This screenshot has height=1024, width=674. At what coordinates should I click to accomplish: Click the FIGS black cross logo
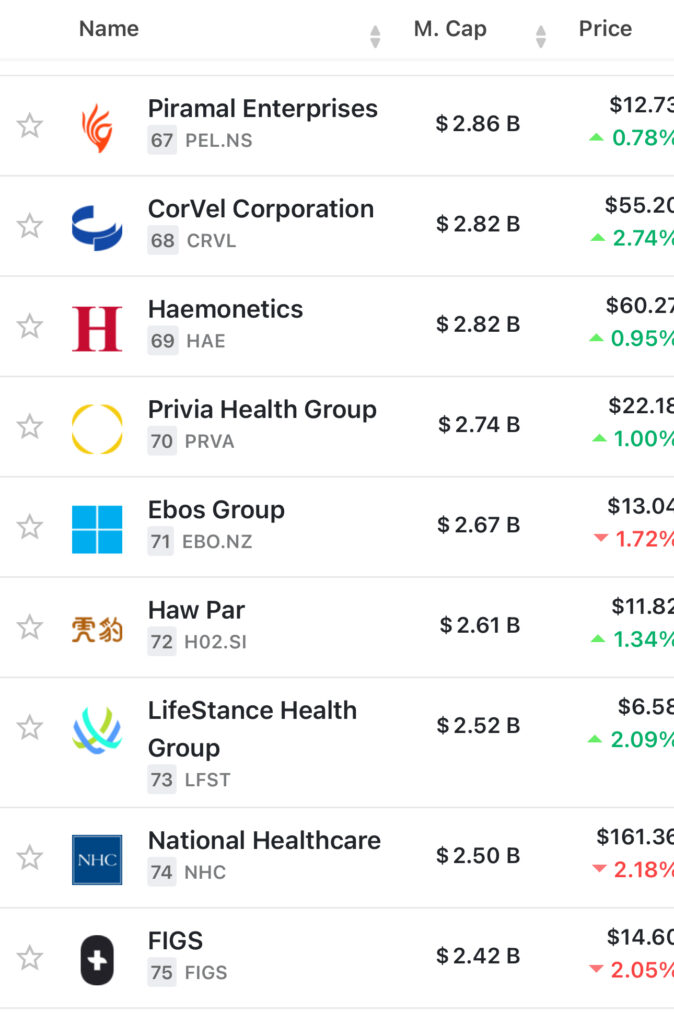(97, 960)
